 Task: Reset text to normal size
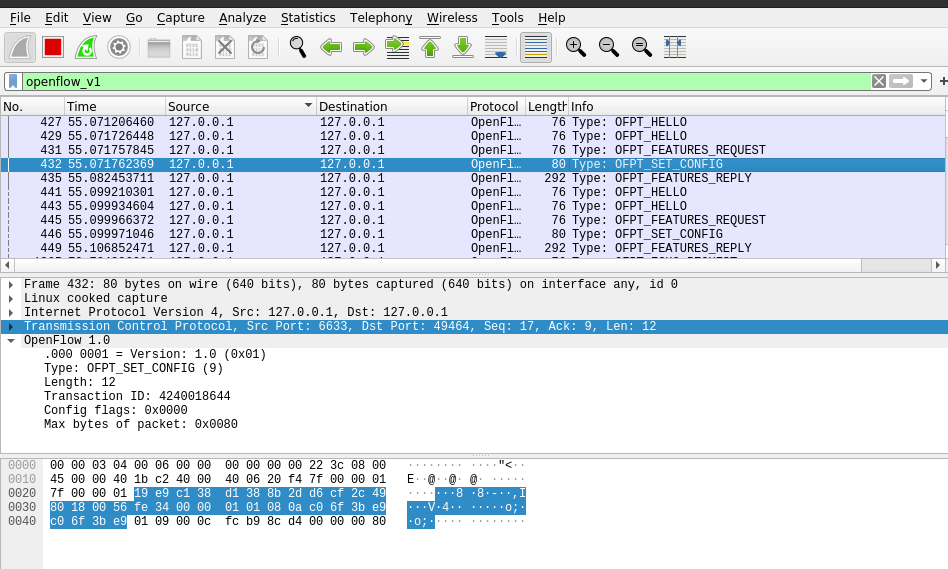click(641, 47)
